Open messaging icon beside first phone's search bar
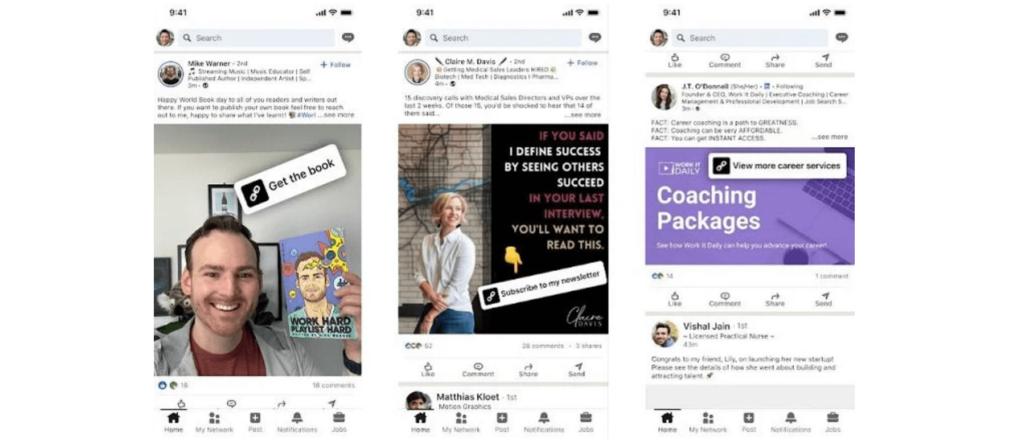Image resolution: width=1024 pixels, height=439 pixels. click(347, 37)
